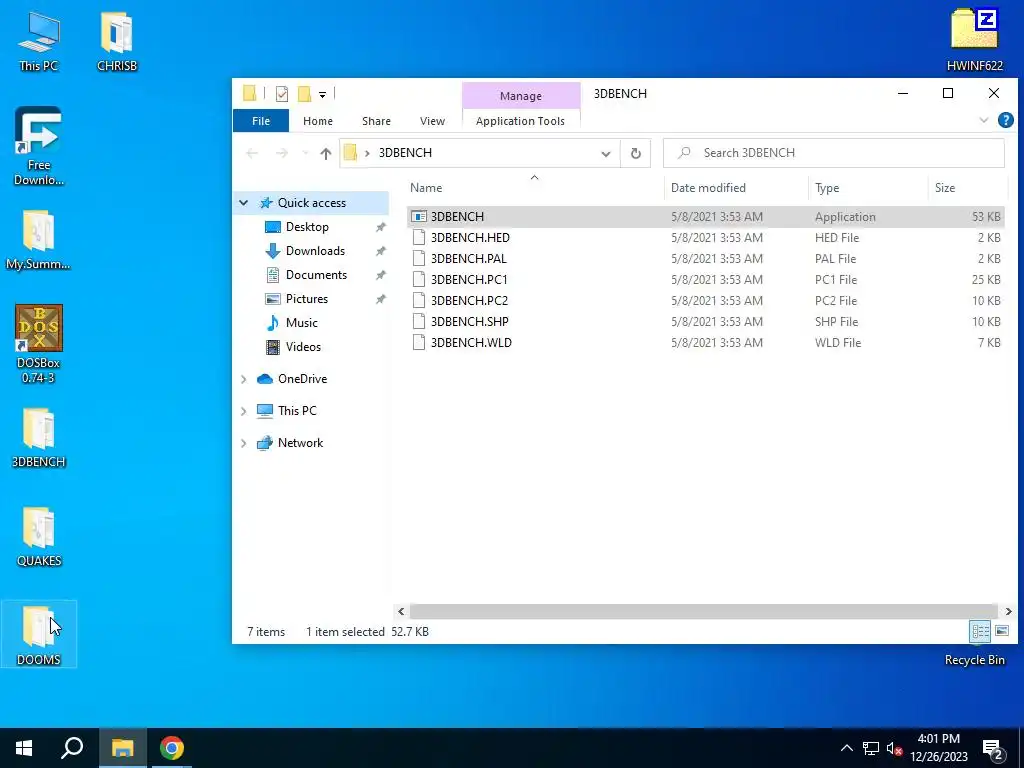The height and width of the screenshot is (768, 1024).
Task: Click the Manage contextual tab
Action: click(x=520, y=95)
